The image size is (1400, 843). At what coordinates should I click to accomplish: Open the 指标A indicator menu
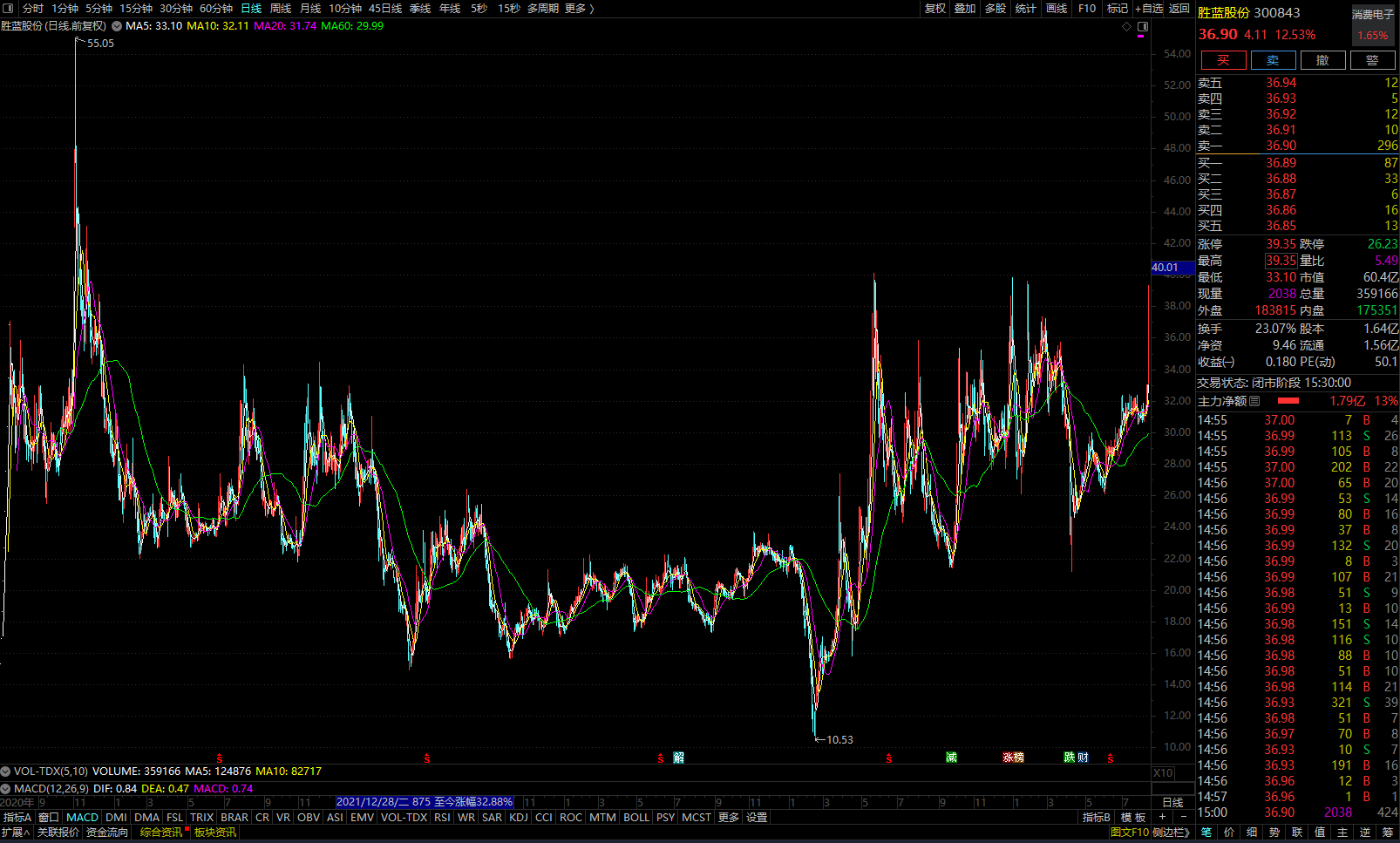tap(17, 818)
